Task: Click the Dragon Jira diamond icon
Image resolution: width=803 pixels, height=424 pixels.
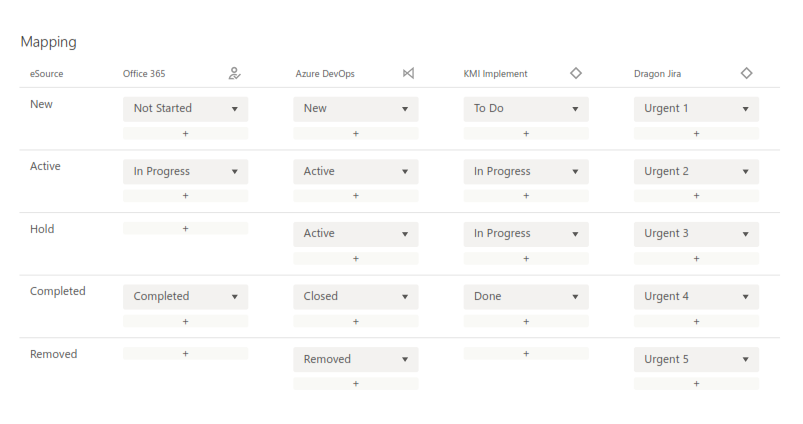Action: pyautogui.click(x=746, y=73)
